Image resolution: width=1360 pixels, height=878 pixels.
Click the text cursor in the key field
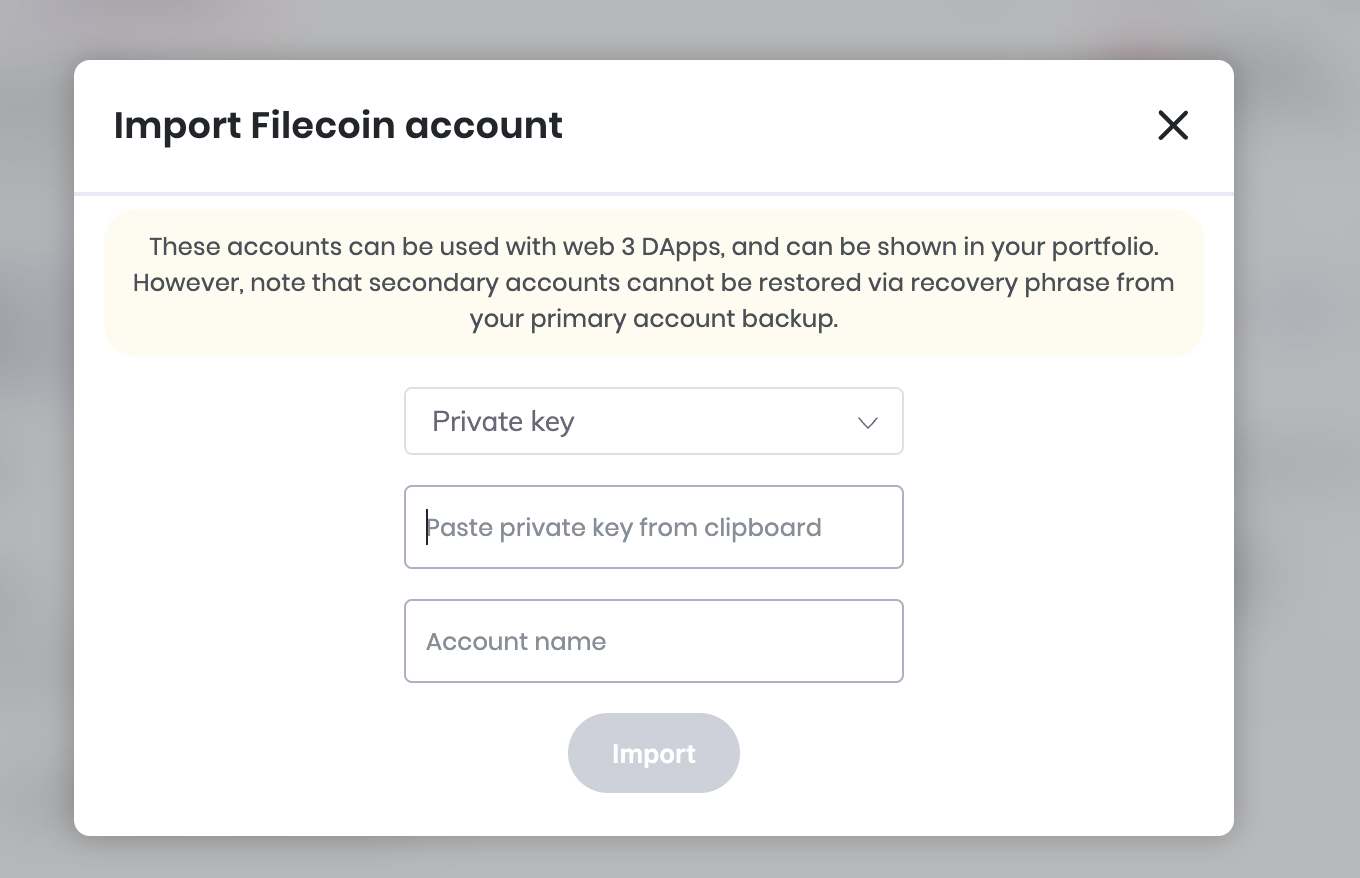428,527
